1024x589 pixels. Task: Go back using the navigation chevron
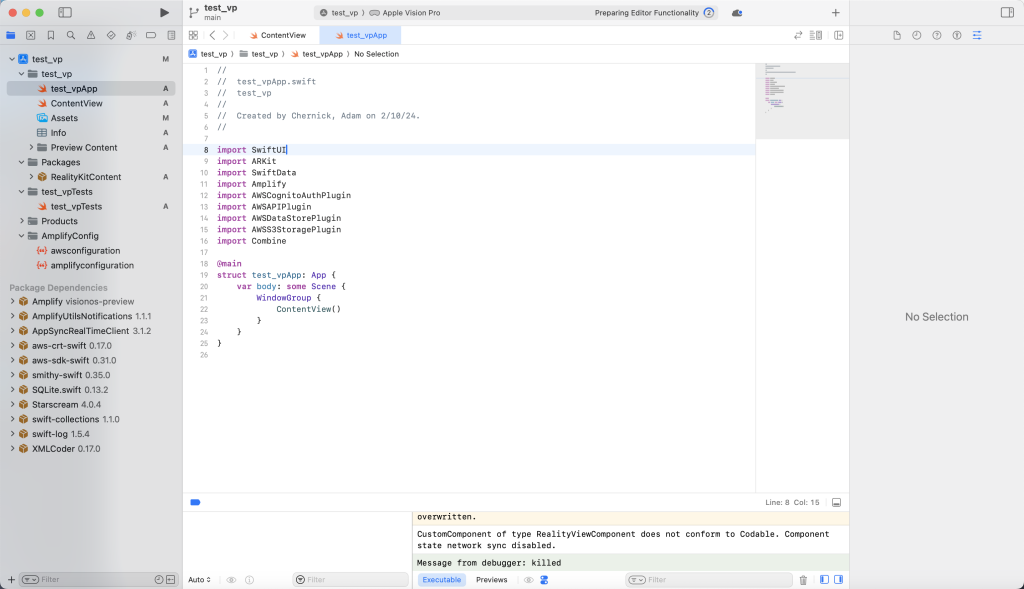coord(211,34)
